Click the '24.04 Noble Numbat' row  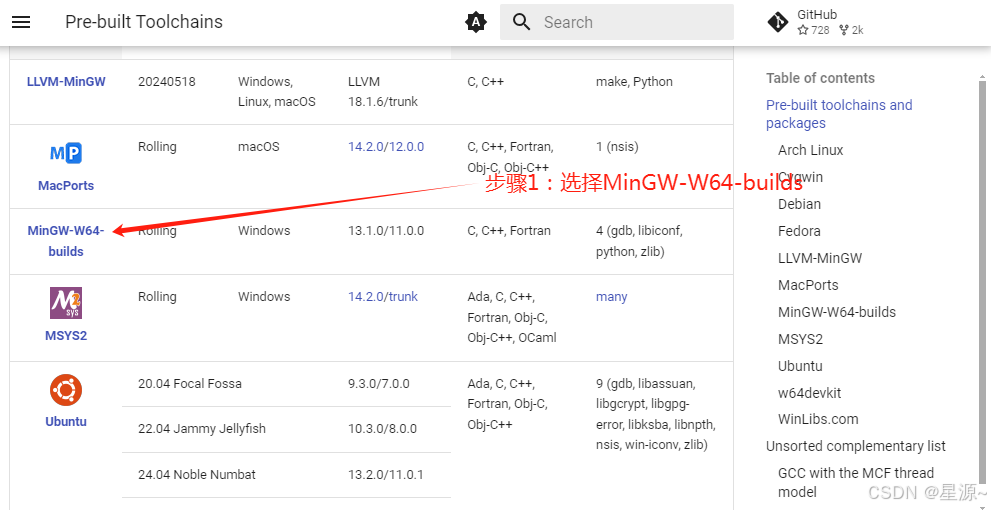click(197, 475)
